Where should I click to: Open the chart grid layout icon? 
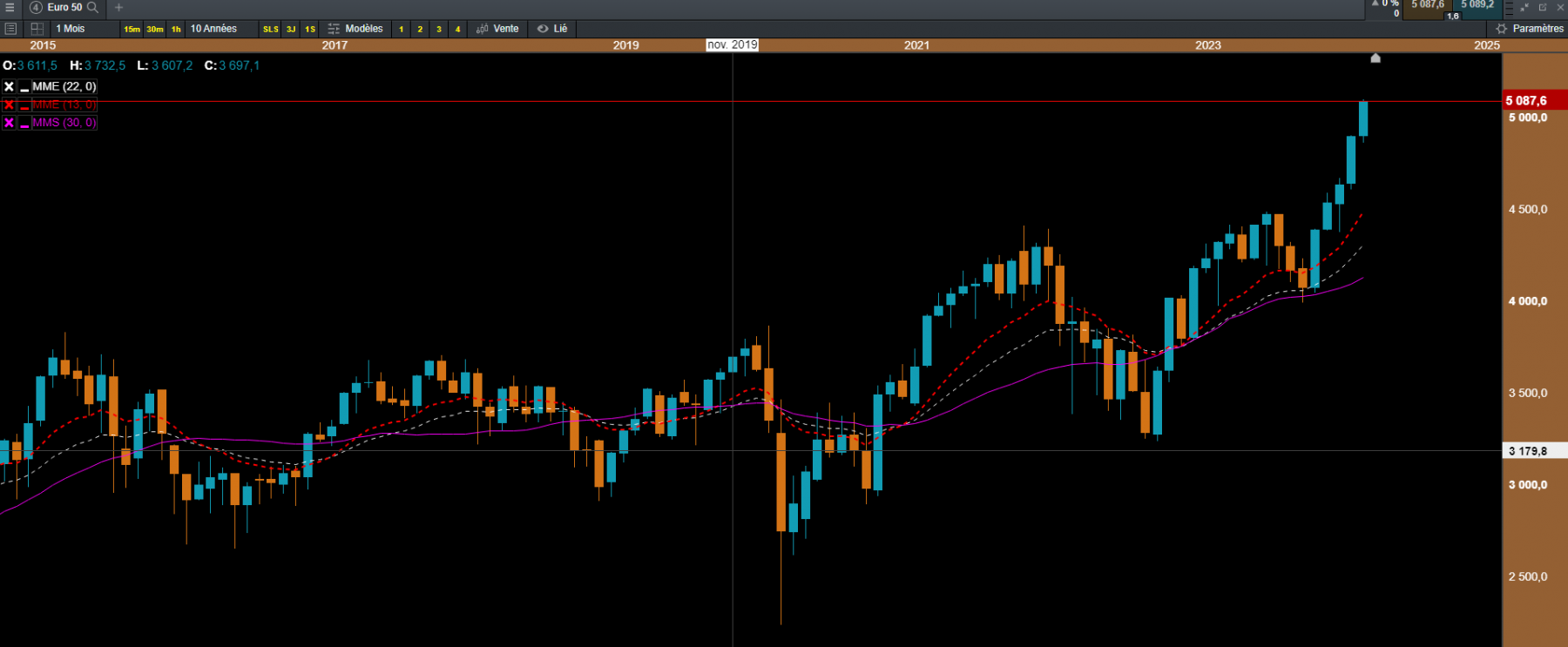tap(37, 29)
